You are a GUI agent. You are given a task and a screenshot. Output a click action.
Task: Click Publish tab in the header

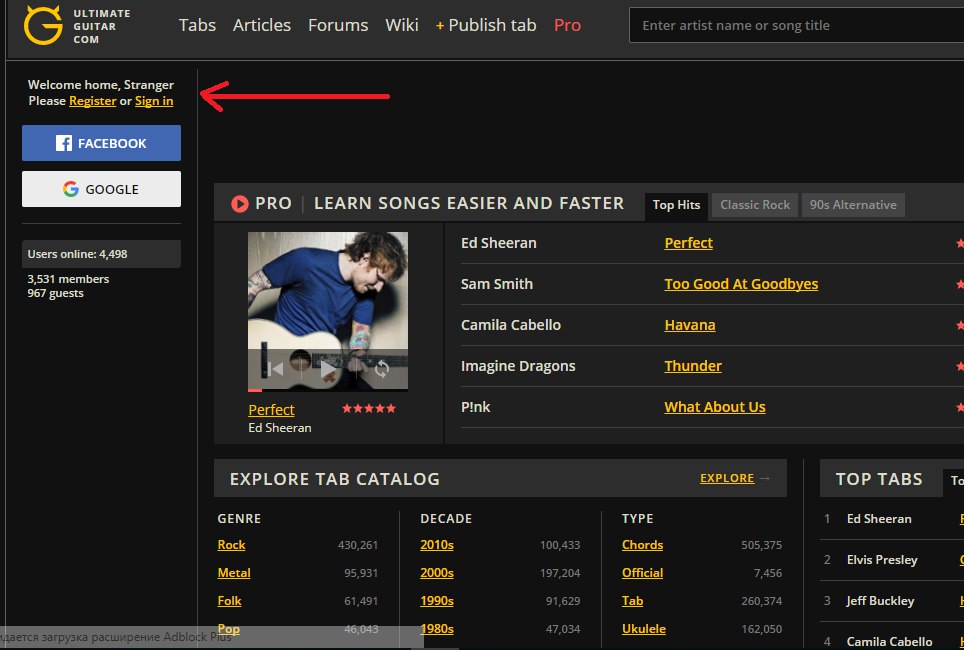(486, 25)
